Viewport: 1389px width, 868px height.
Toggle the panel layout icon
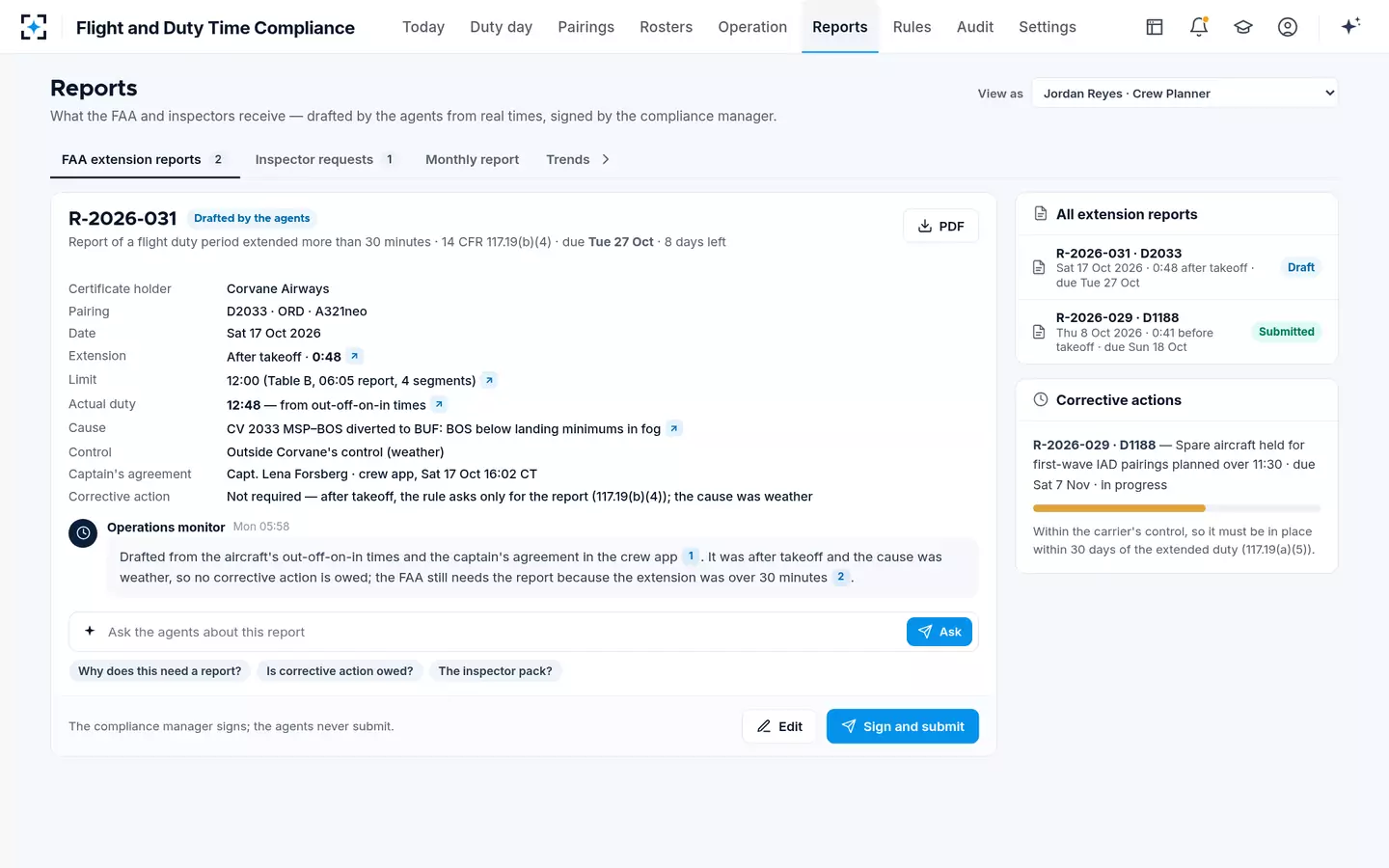click(x=1155, y=27)
